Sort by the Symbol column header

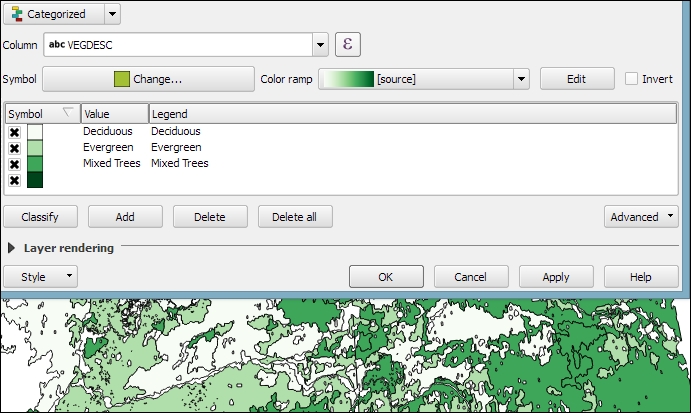tap(42, 114)
